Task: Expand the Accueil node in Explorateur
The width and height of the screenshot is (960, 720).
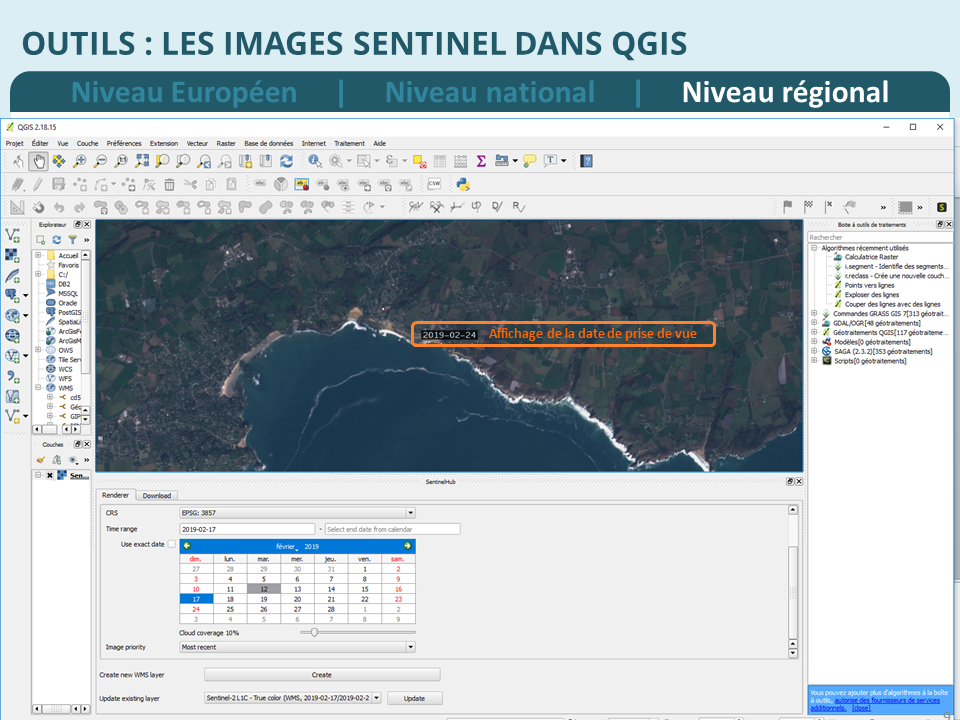Action: tap(39, 255)
